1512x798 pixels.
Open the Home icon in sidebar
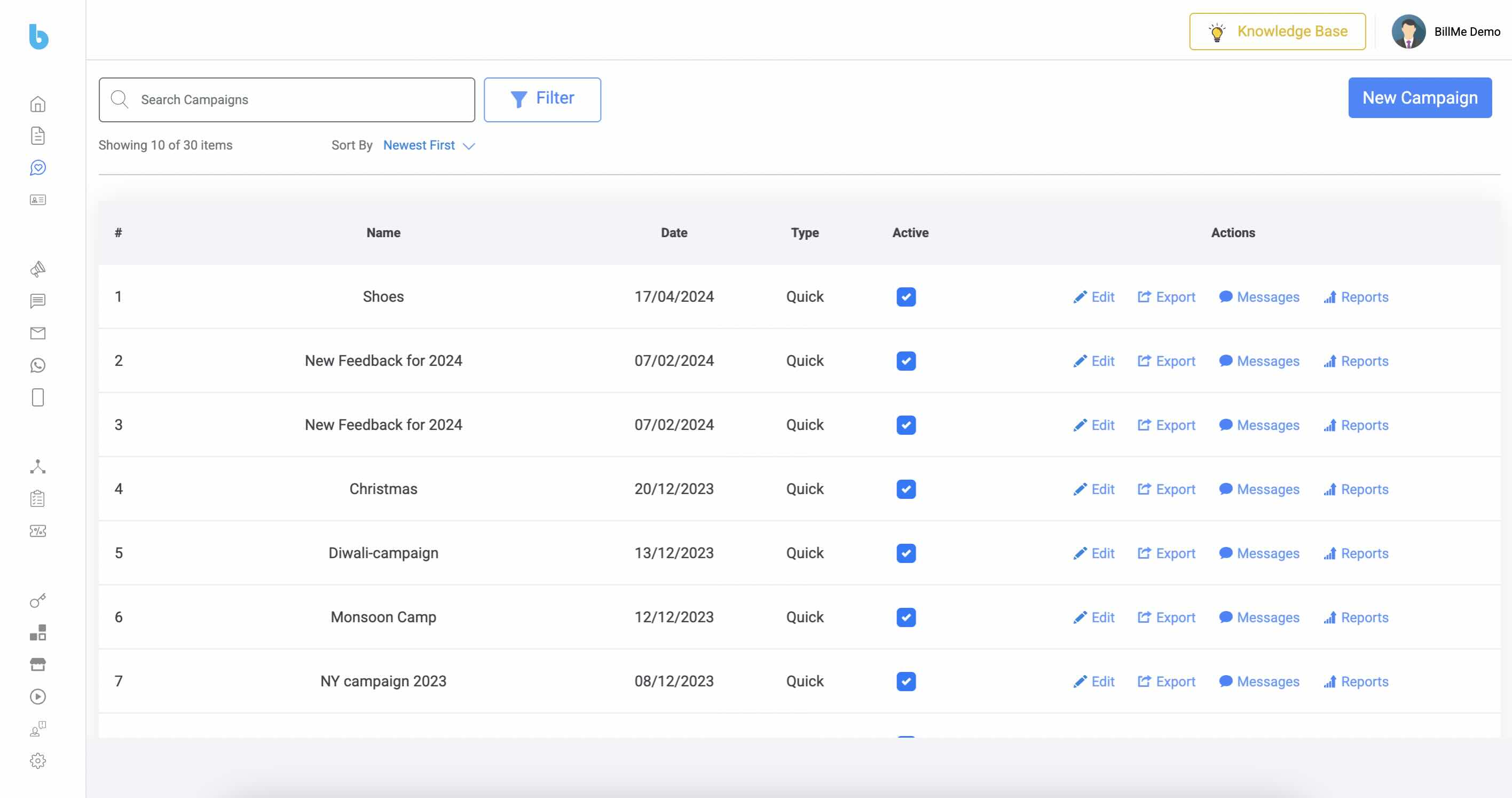[x=37, y=104]
